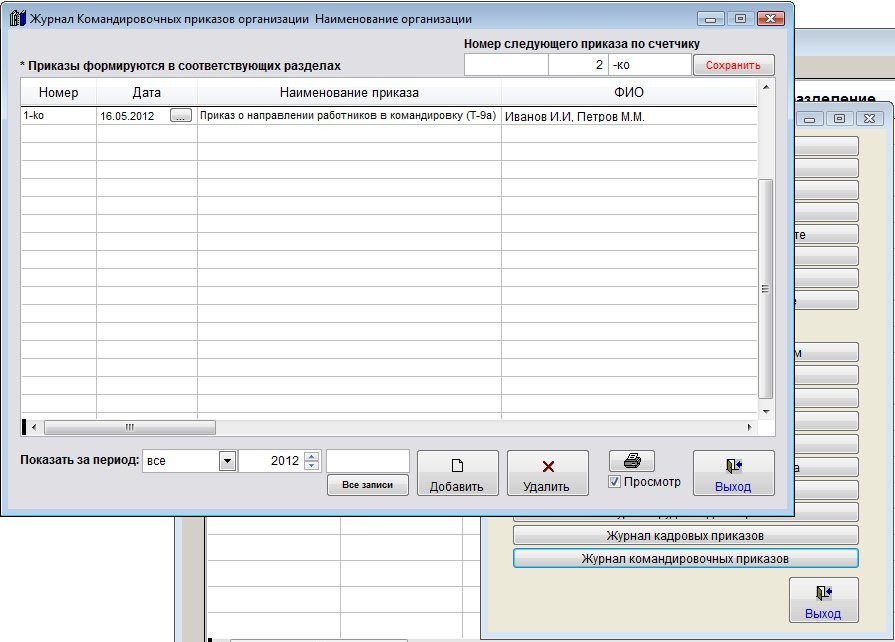Open Журнал командировочных приказов
This screenshot has height=642, width=895.
coord(685,558)
